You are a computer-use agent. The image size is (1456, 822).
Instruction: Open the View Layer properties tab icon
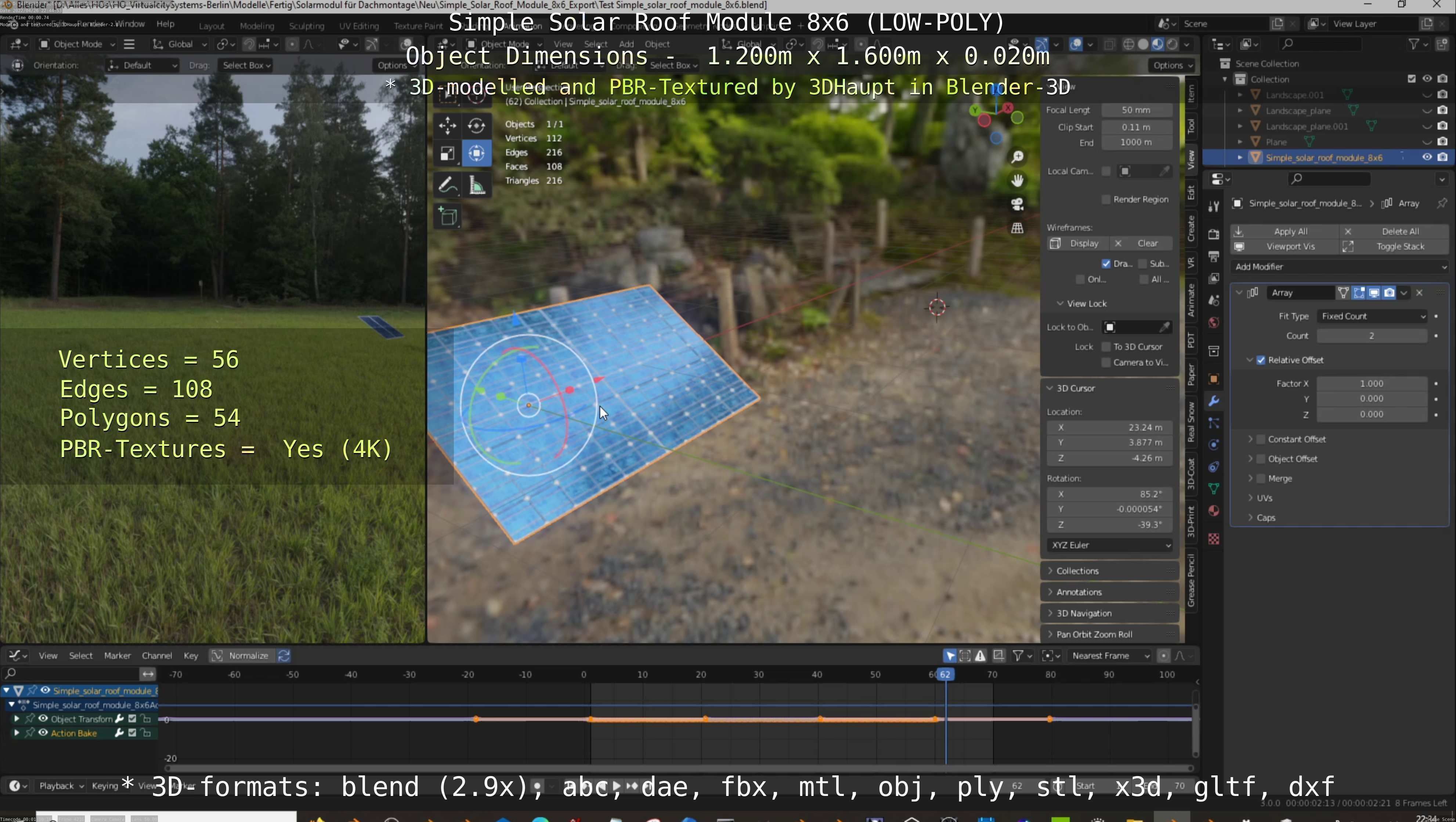[x=1214, y=279]
